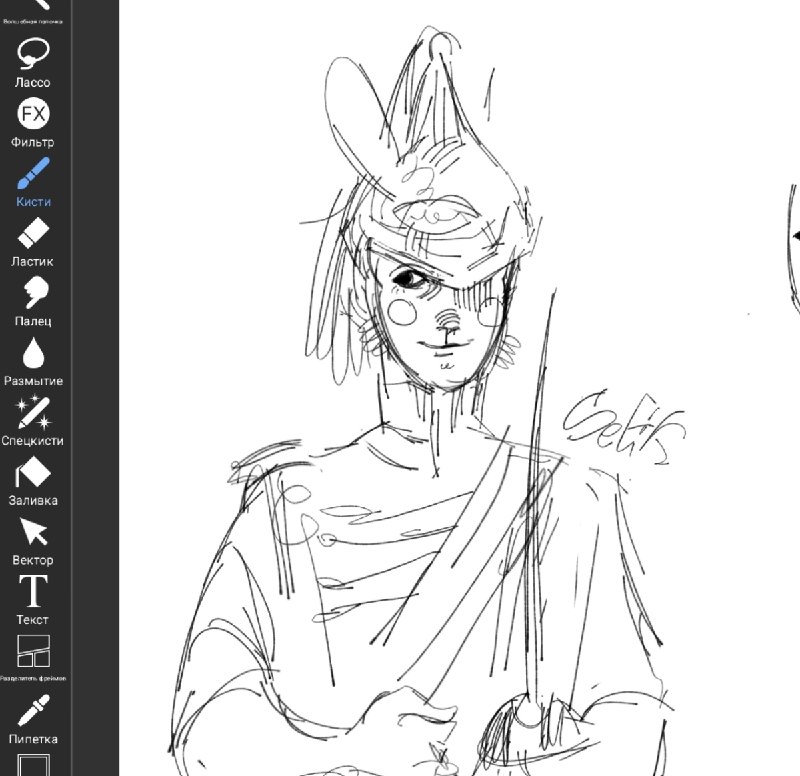Activate the Размытие (Blur) droplet tool
This screenshot has height=776, width=800.
(x=33, y=362)
